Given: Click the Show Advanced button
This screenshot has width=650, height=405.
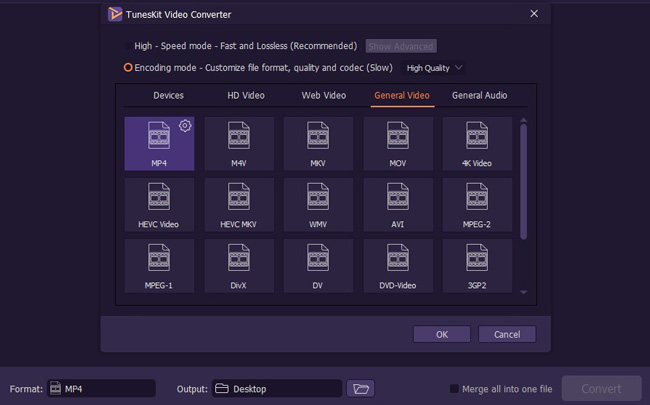Looking at the screenshot, I should [401, 46].
